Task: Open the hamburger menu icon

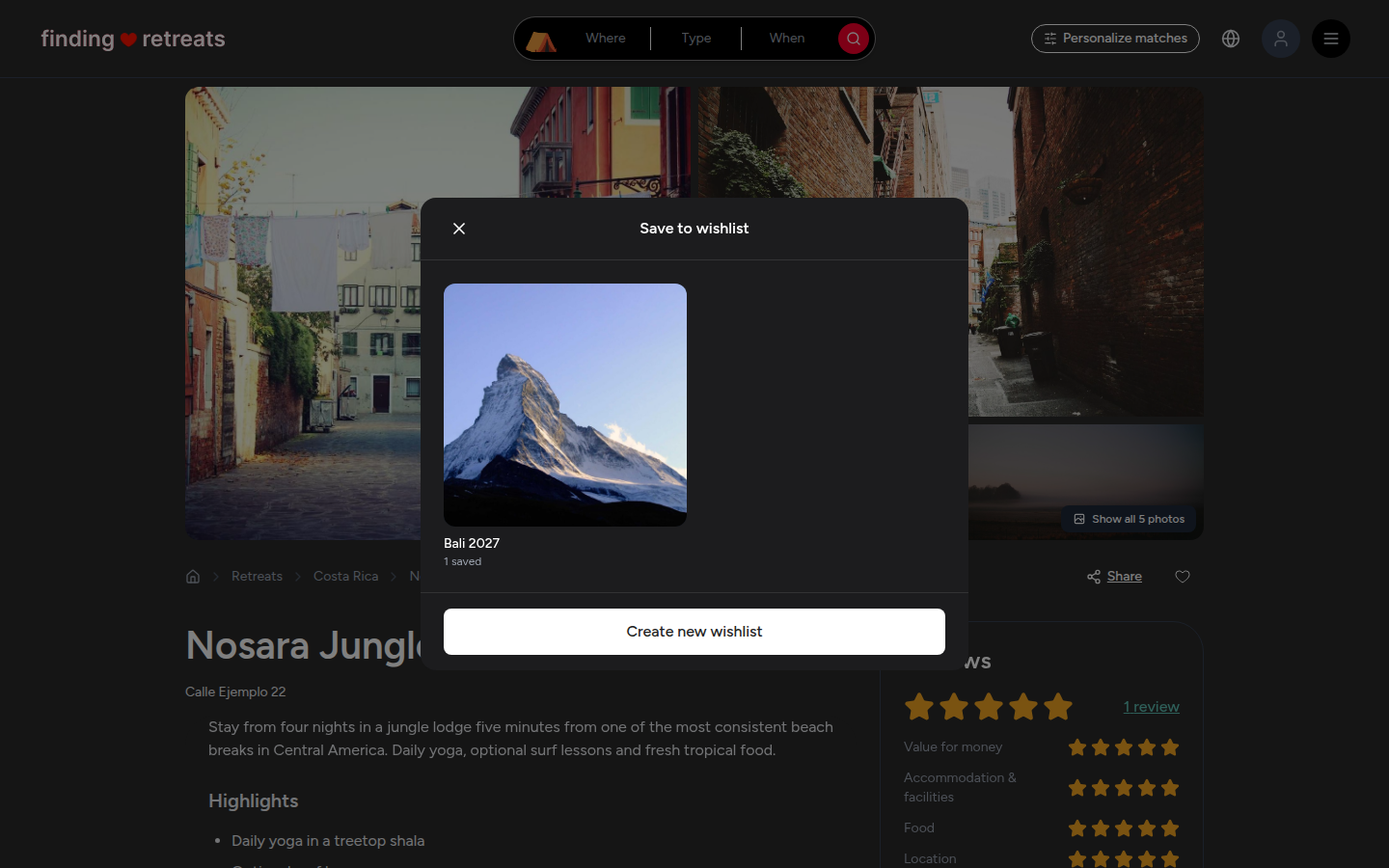Action: click(1331, 39)
